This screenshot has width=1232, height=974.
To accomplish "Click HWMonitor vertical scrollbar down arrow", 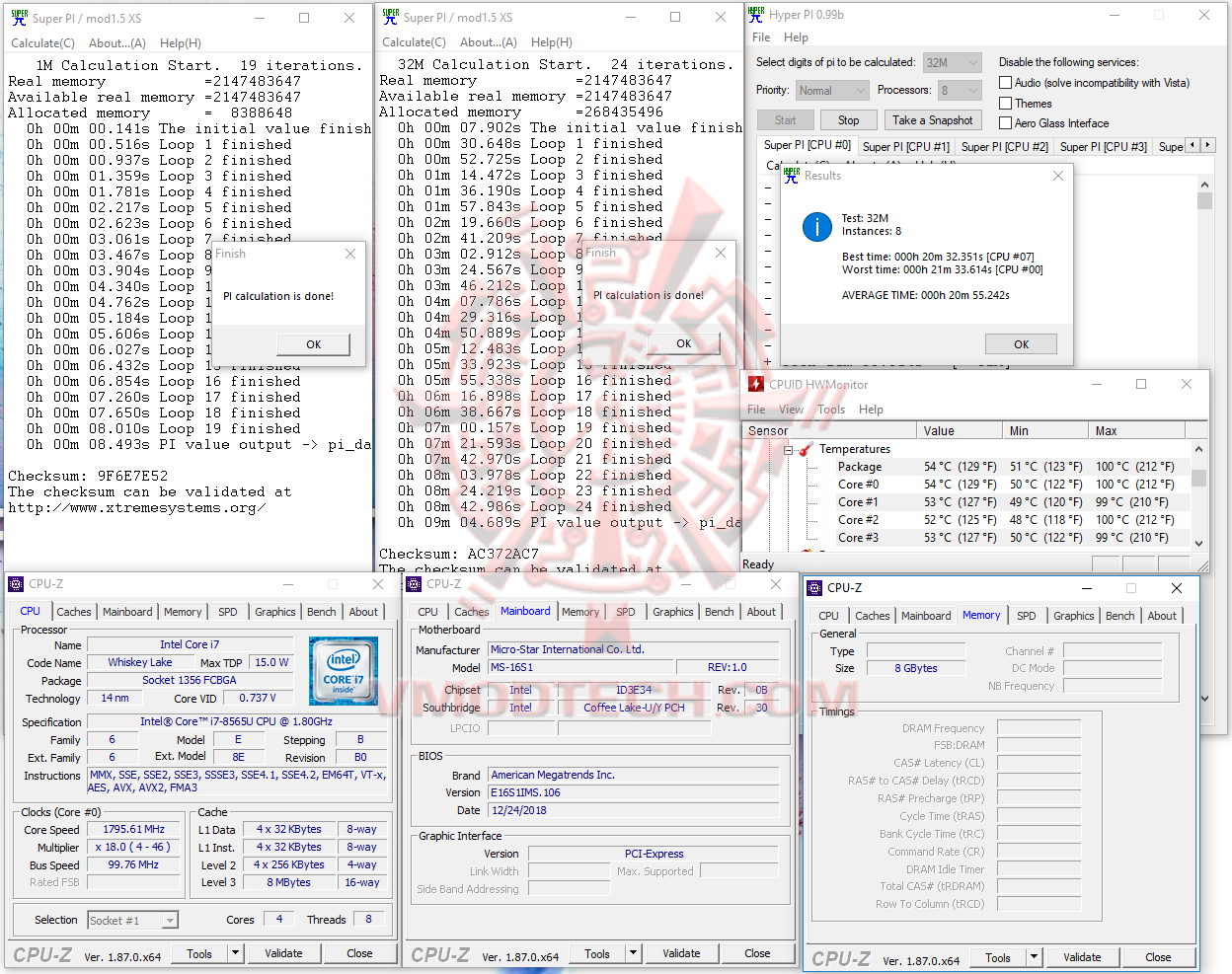I will pos(1198,543).
